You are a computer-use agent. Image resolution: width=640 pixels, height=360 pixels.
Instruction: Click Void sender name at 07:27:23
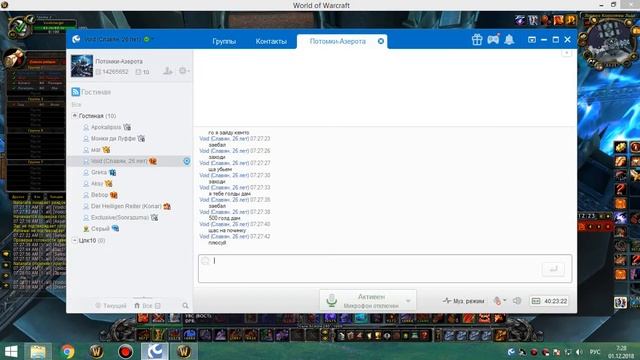tap(224, 139)
